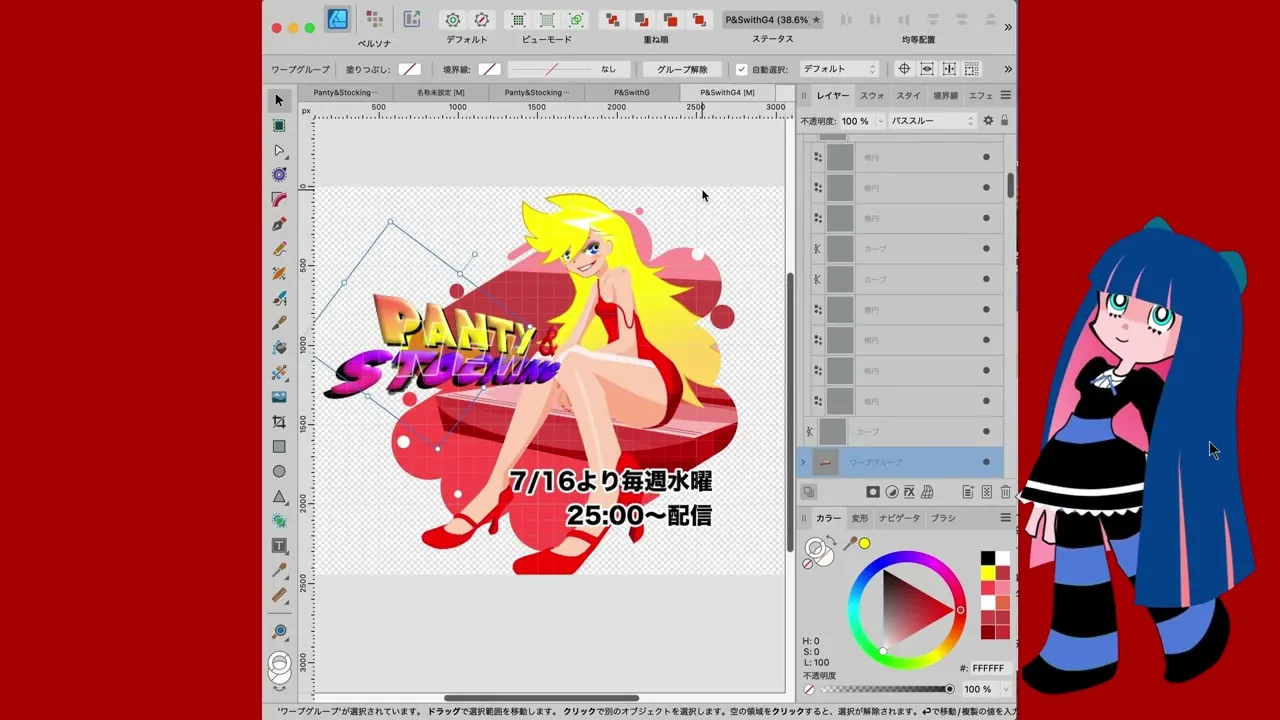
Task: Select the Rectangle tool
Action: [279, 447]
